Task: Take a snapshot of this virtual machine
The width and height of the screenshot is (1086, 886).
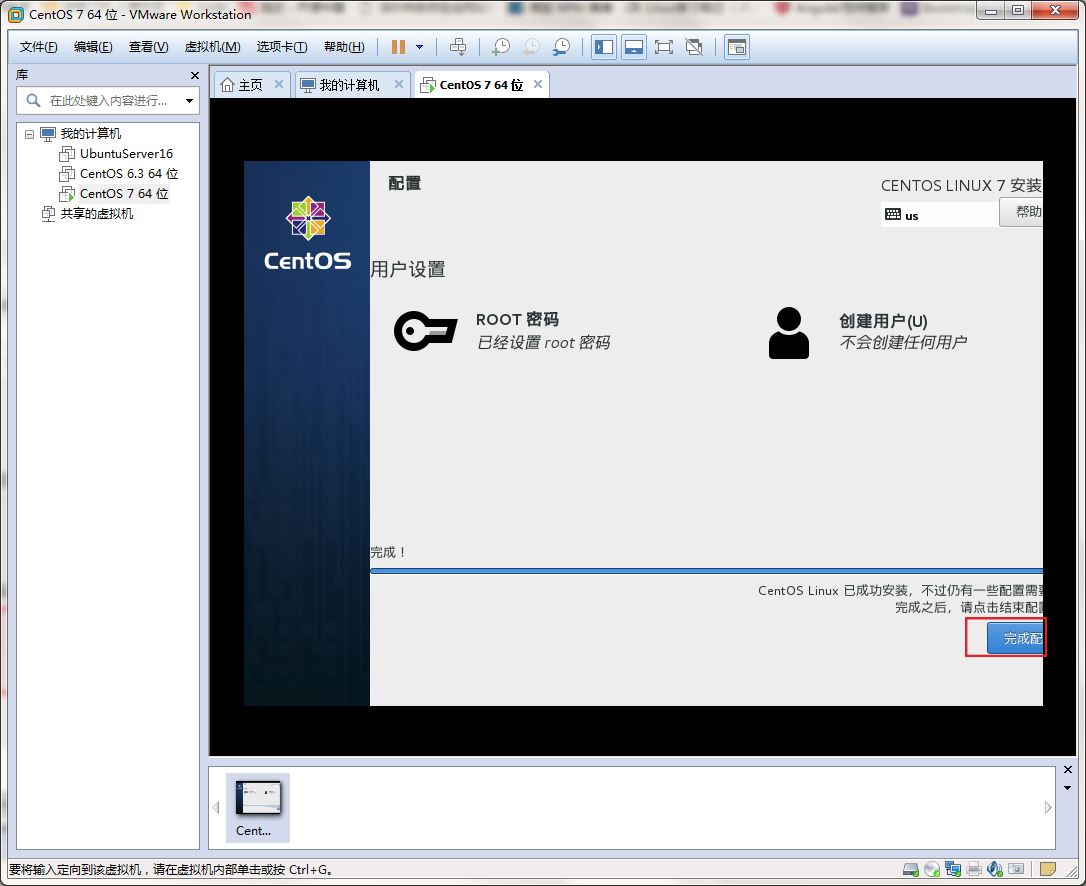Action: [500, 47]
